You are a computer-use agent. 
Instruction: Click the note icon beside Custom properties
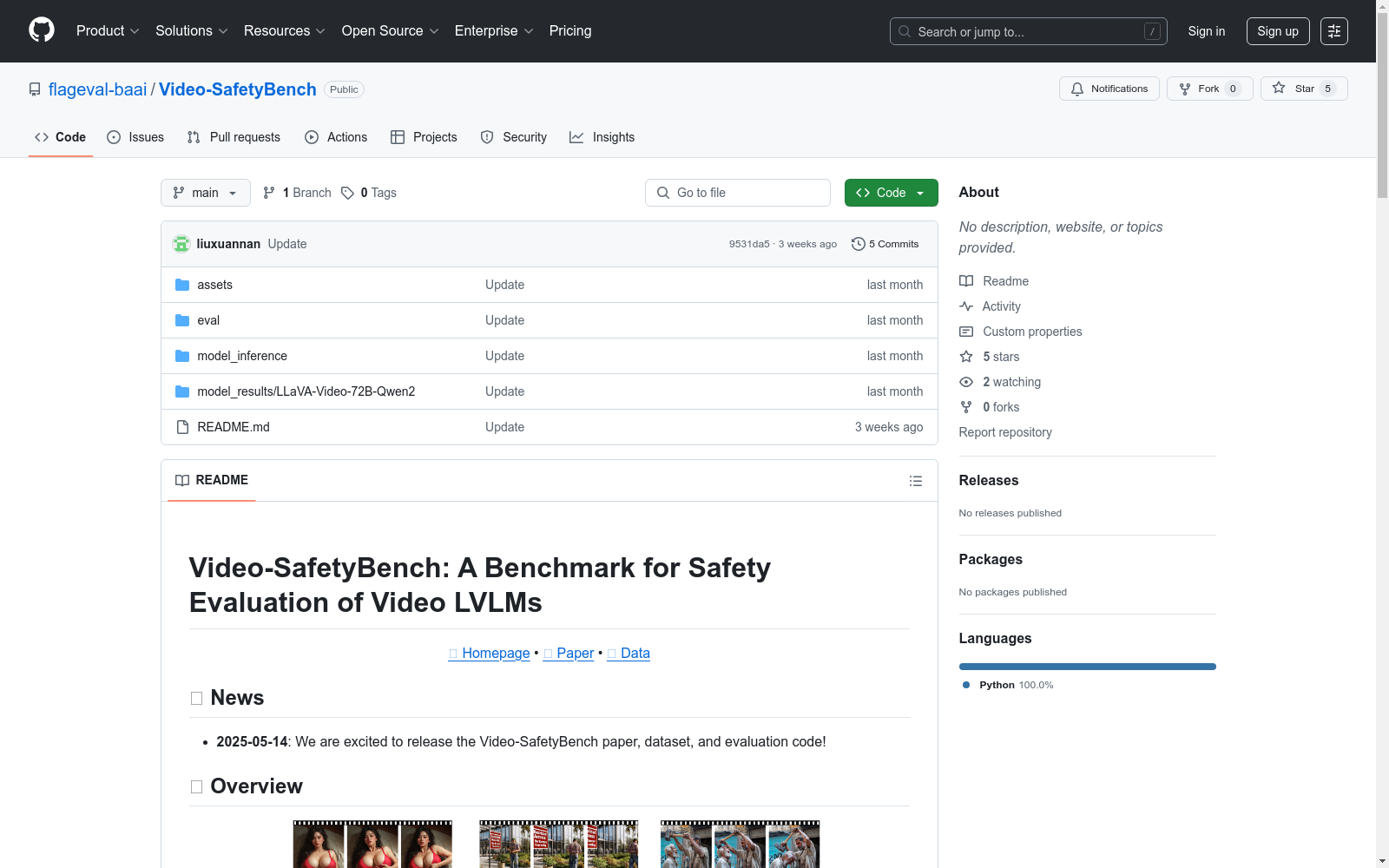(x=966, y=332)
